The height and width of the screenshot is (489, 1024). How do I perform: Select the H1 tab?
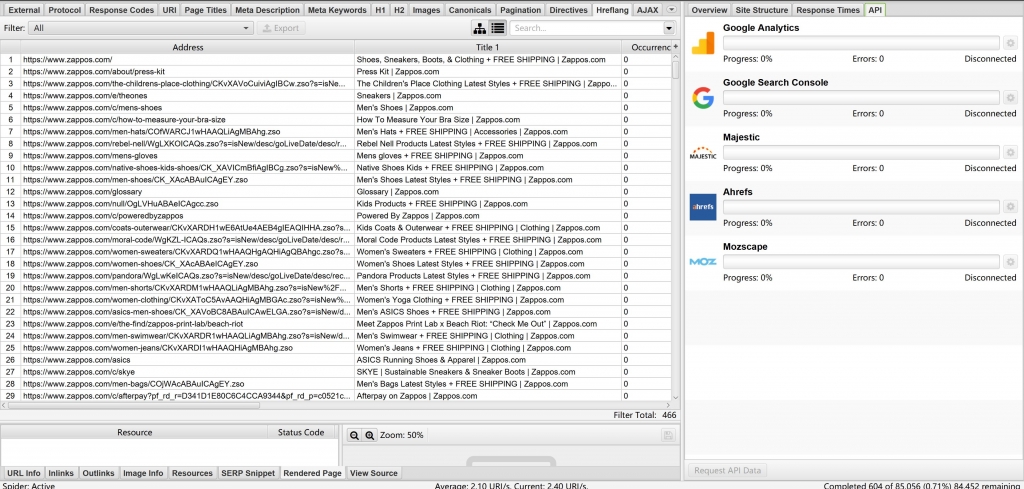[380, 10]
